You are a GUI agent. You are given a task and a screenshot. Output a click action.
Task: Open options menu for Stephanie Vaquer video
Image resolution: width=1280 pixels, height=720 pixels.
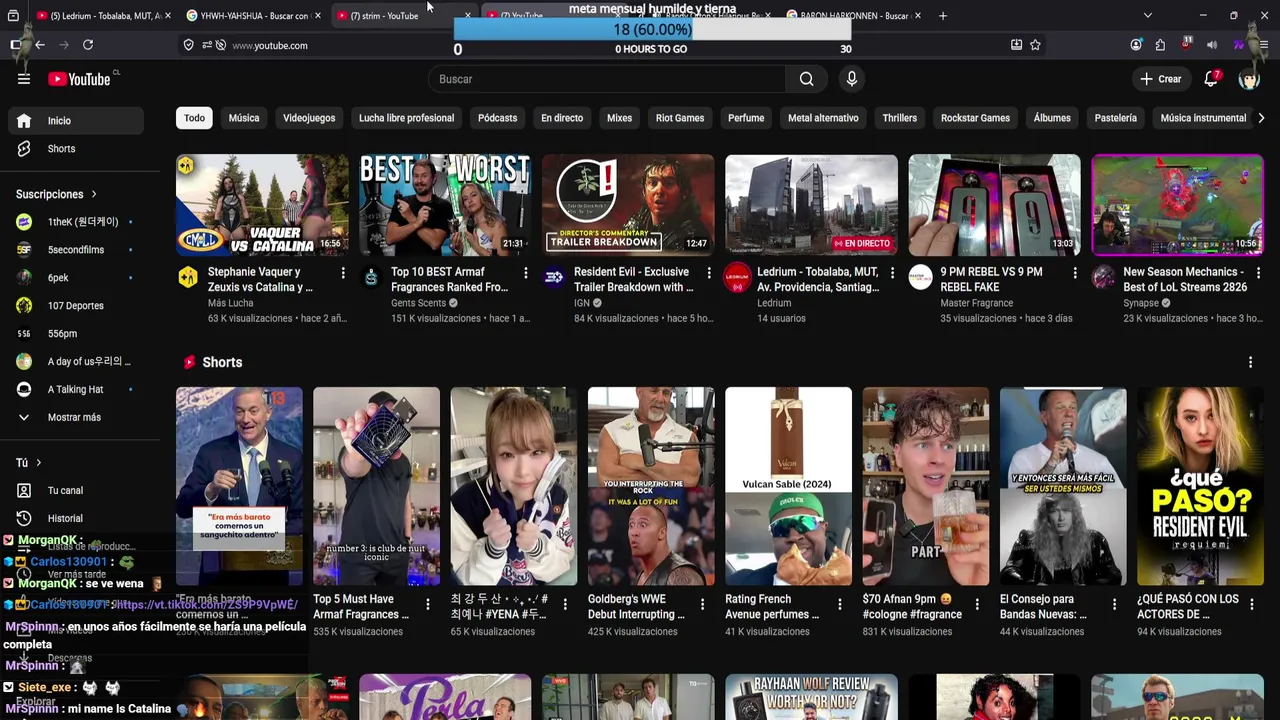(x=343, y=273)
